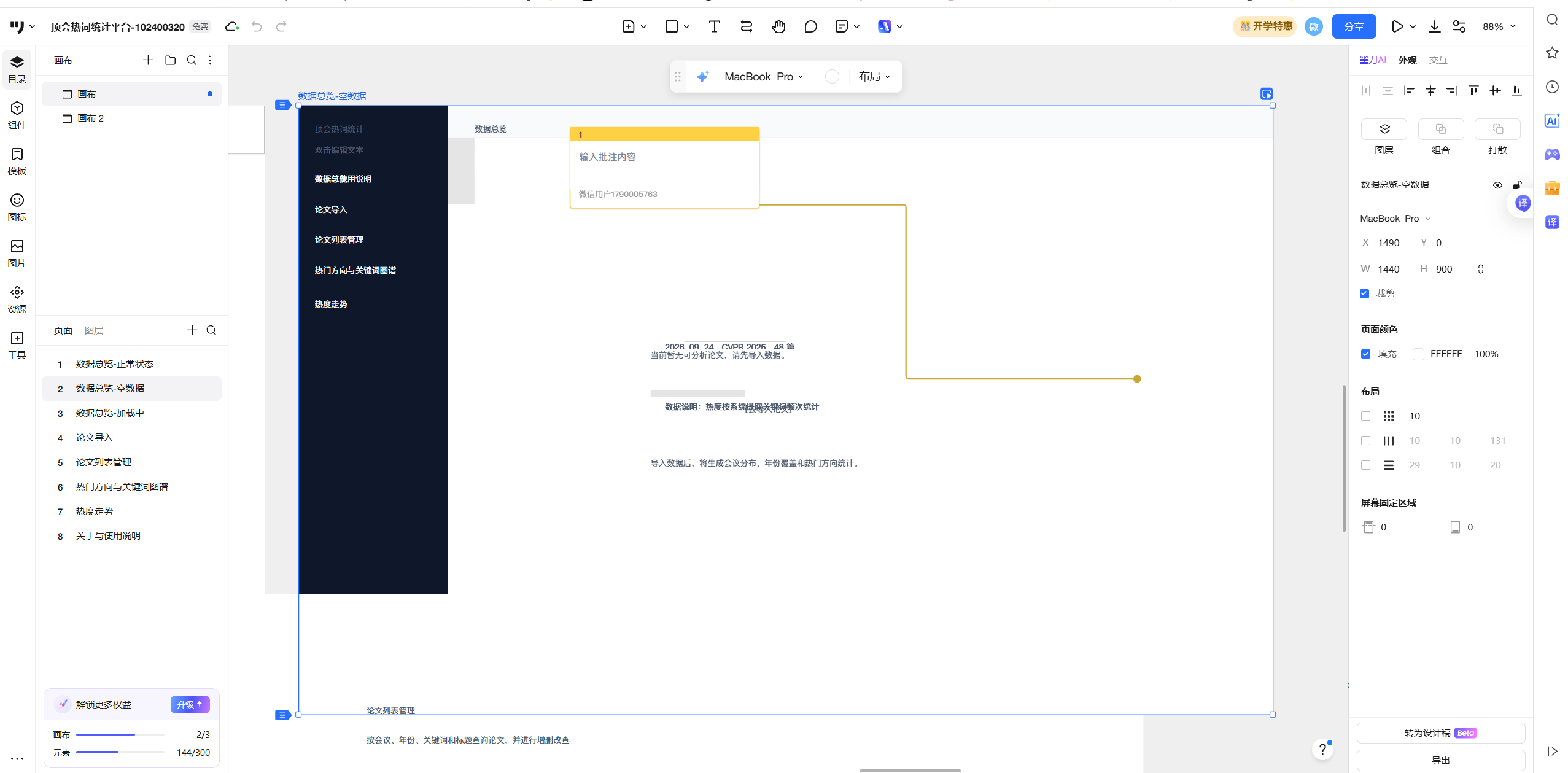Click the 导出 export button
Viewport: 1568px width, 773px height.
pyautogui.click(x=1440, y=760)
